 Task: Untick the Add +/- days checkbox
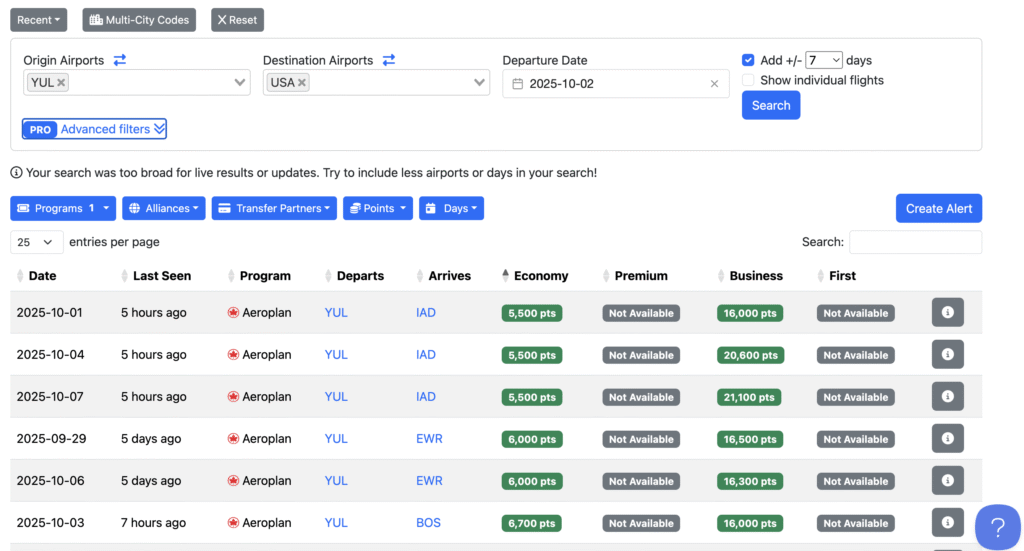point(748,60)
